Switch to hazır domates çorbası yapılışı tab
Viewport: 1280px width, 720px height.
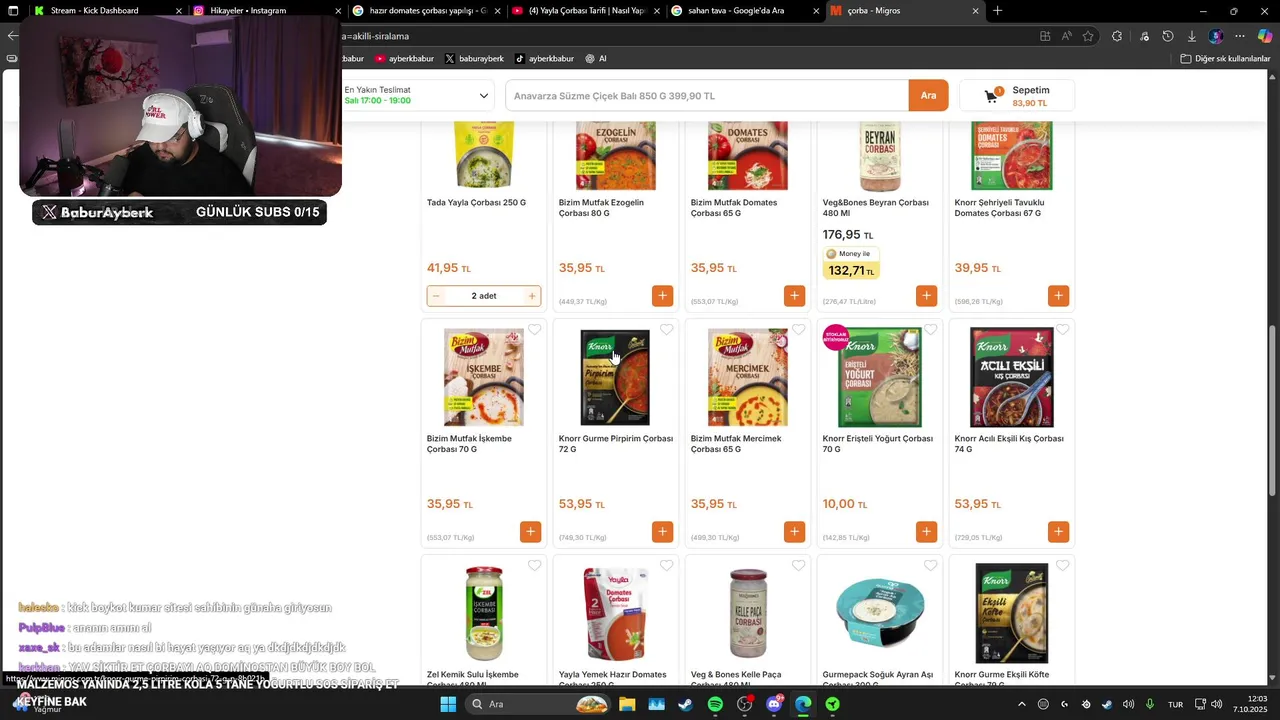(427, 11)
